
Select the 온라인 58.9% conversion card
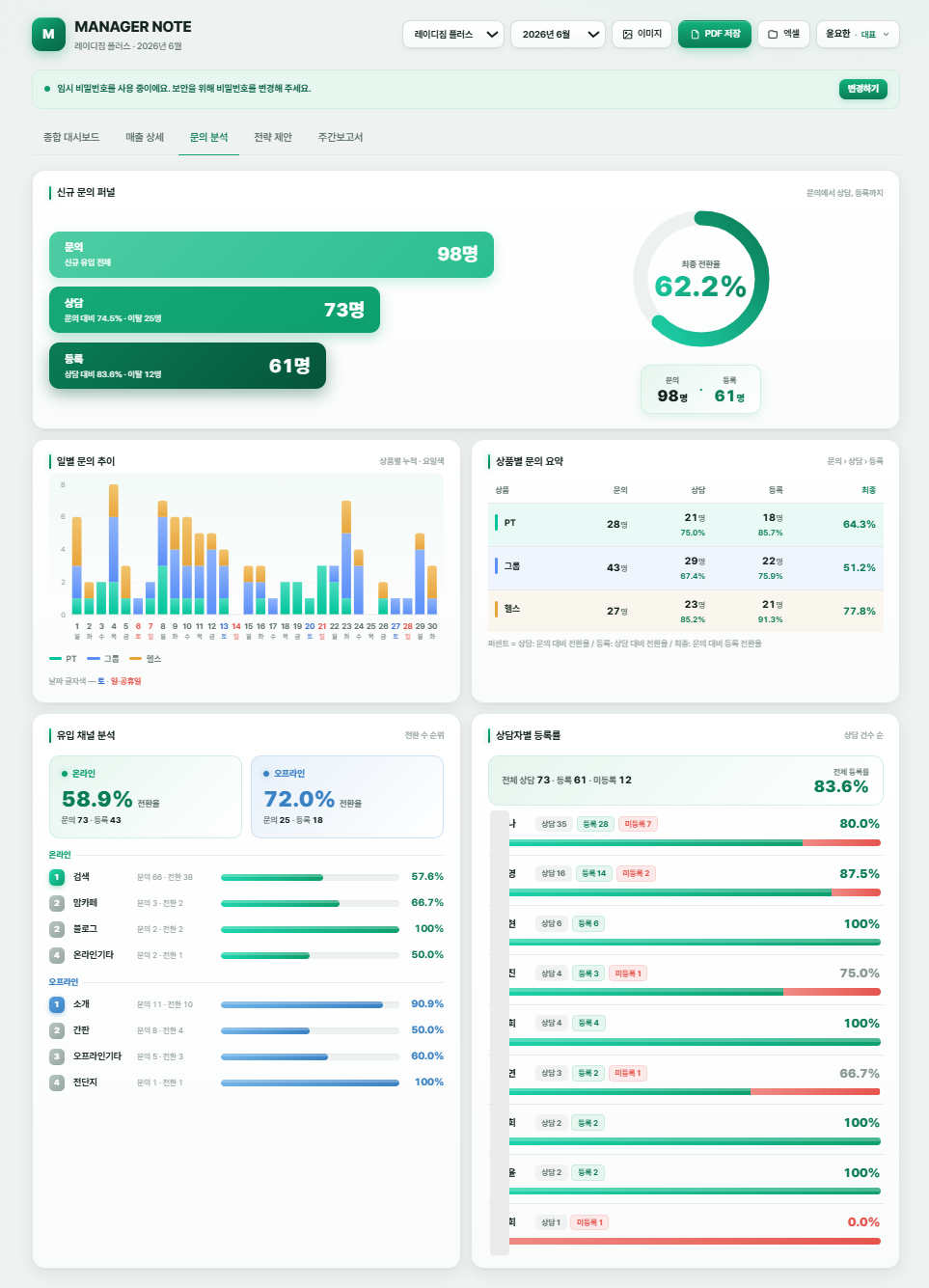click(x=146, y=797)
